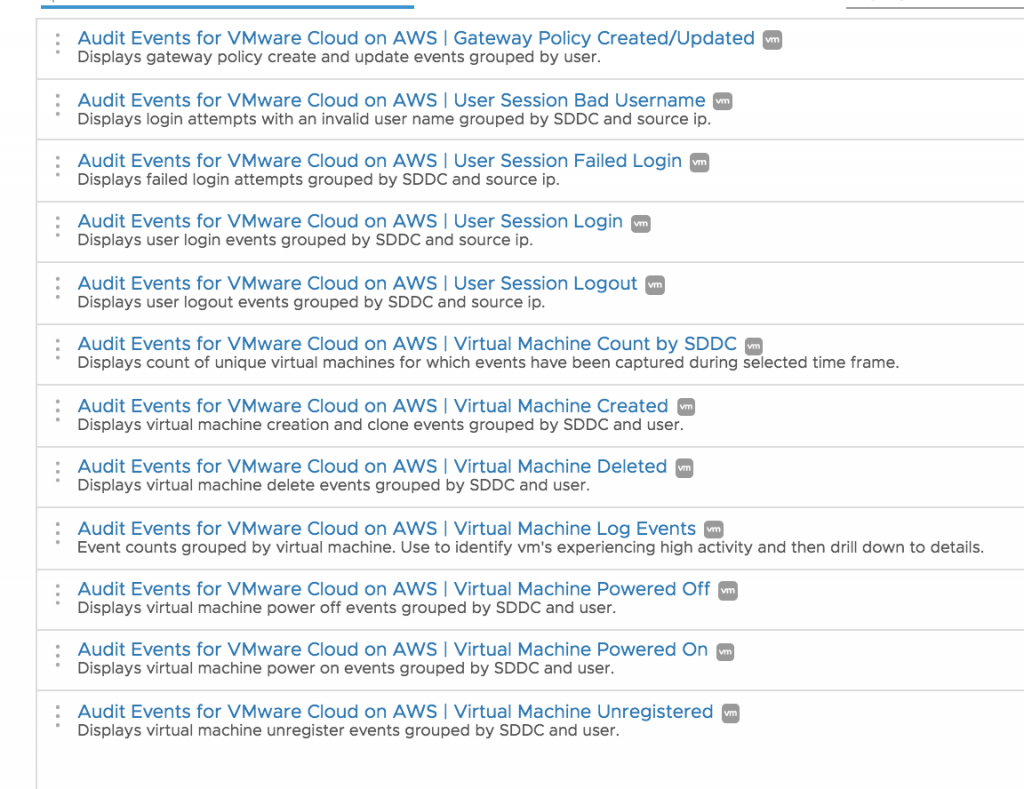
Task: Click vm badge next to Virtual Machine Powered On
Action: coord(725,651)
